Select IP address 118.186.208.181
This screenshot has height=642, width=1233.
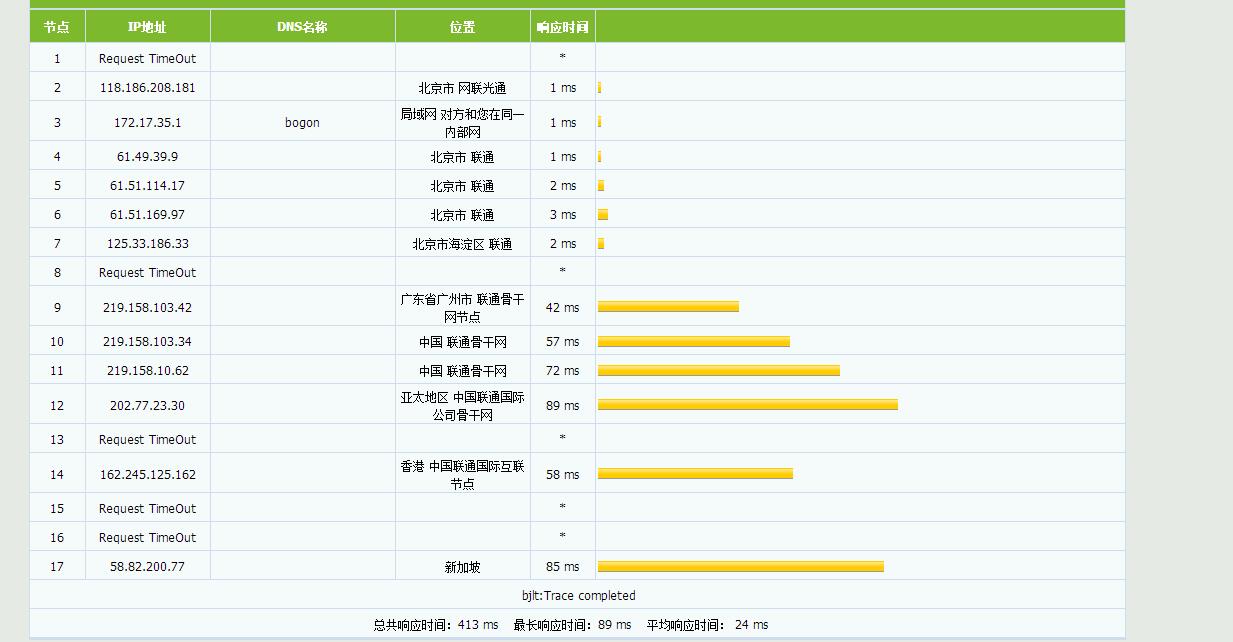(x=148, y=88)
